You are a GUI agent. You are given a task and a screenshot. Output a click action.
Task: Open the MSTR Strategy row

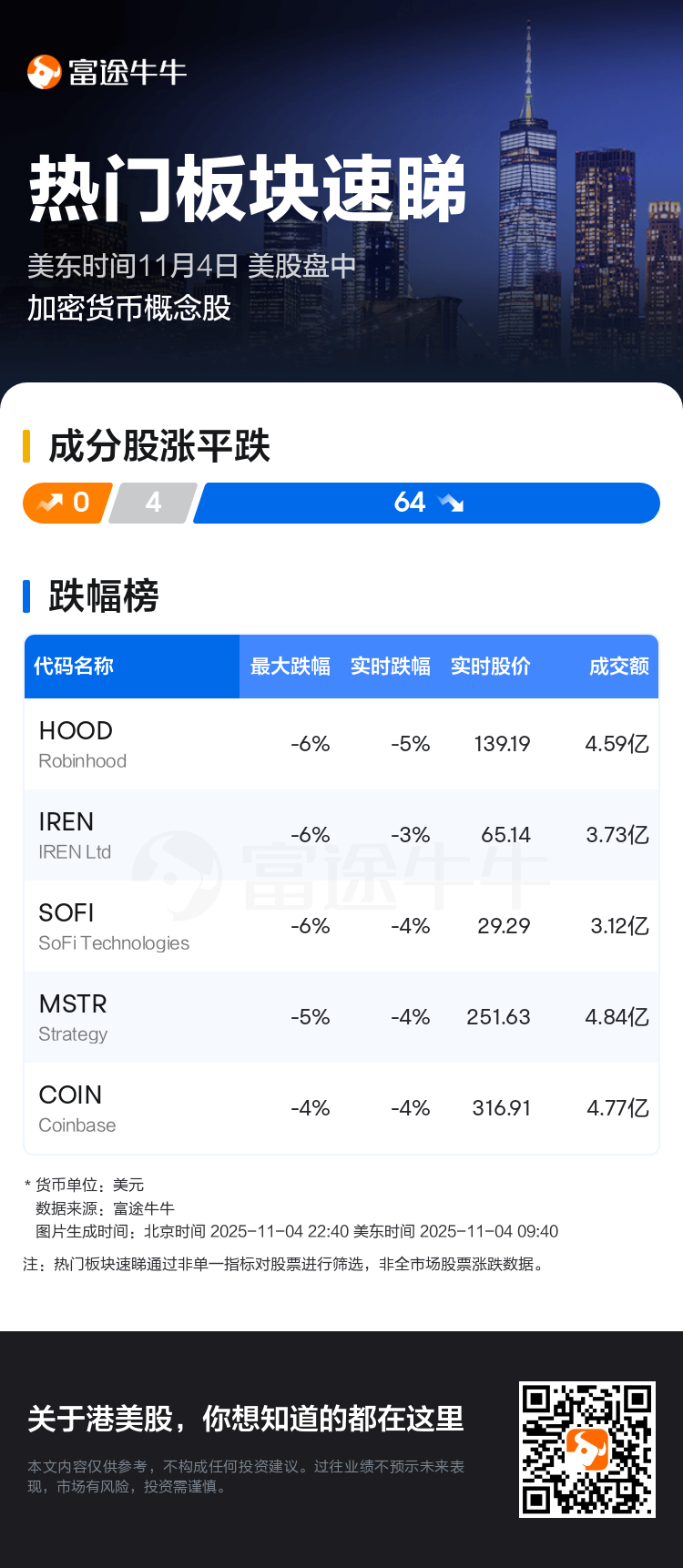(341, 1017)
